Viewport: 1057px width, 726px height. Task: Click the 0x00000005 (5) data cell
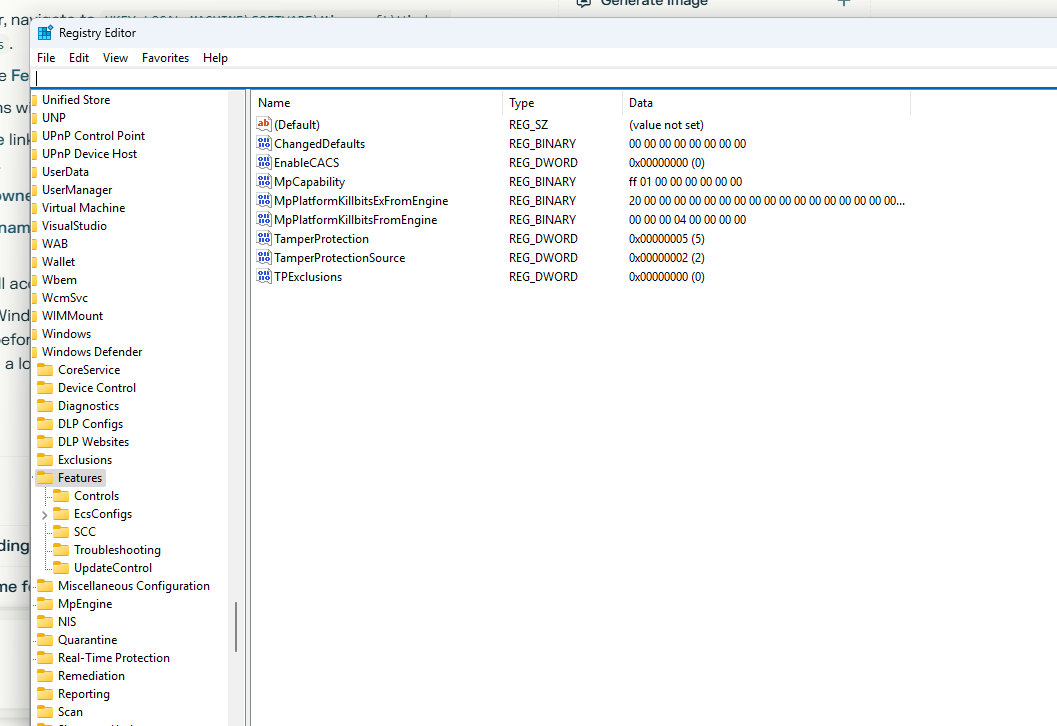click(666, 239)
